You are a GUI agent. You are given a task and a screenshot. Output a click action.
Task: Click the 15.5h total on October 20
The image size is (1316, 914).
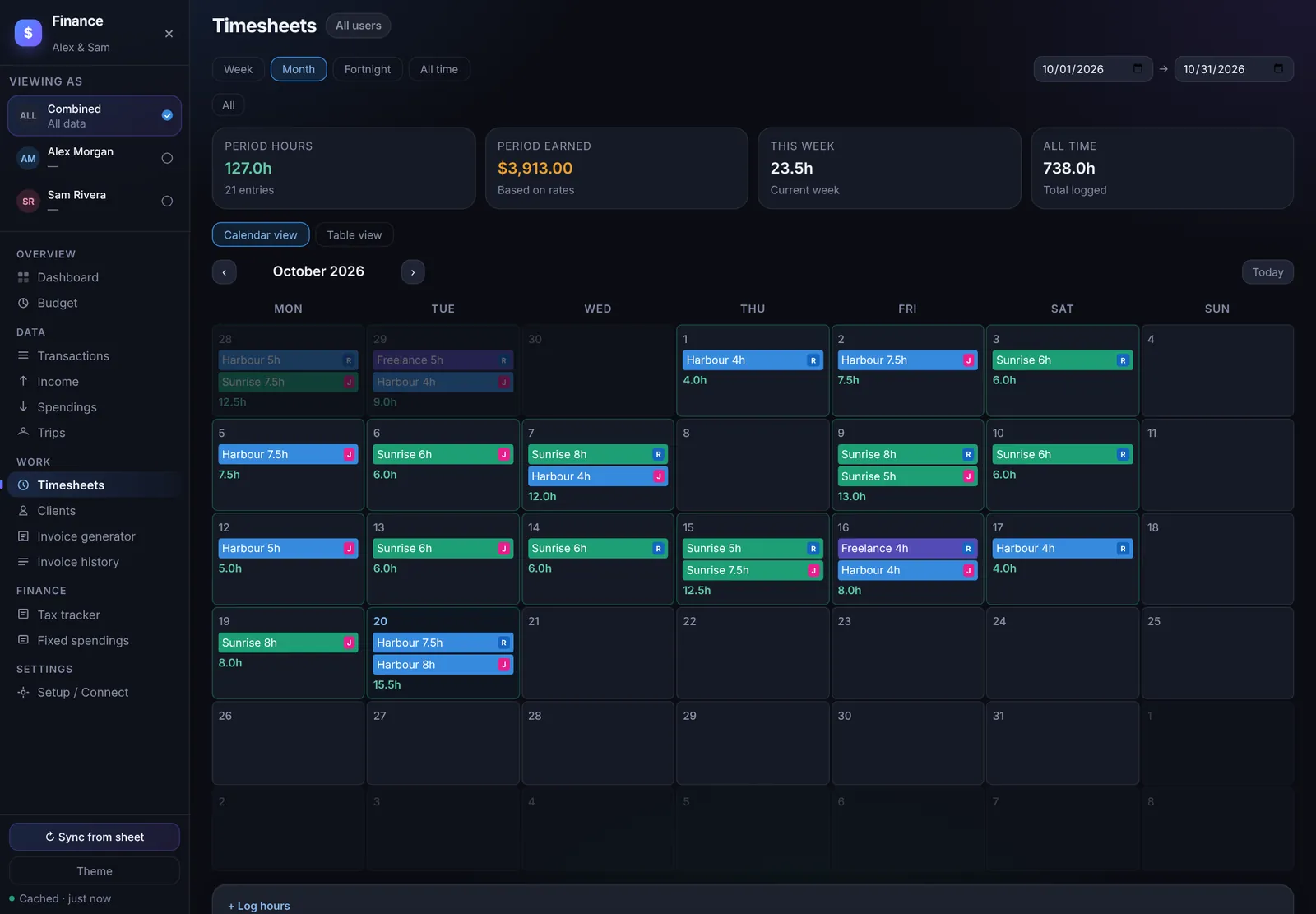387,684
